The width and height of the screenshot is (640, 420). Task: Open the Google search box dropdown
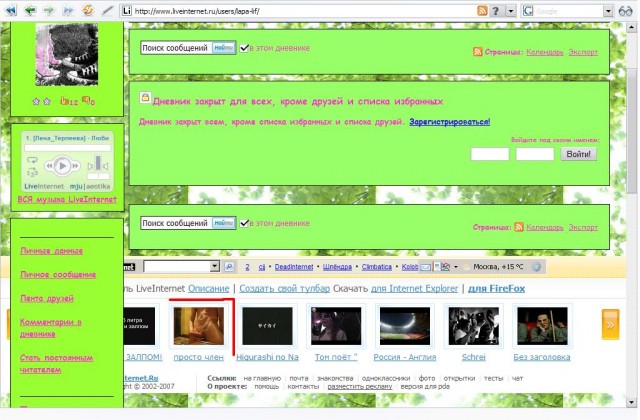[x=608, y=11]
